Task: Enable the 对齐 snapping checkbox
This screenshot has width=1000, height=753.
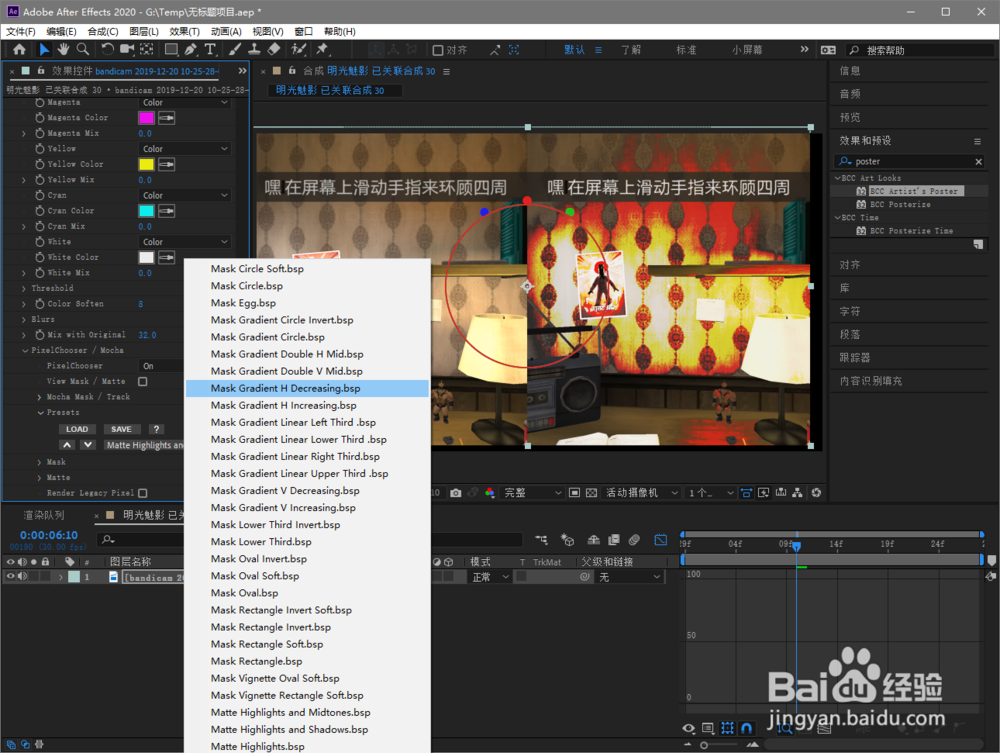Action: [438, 50]
